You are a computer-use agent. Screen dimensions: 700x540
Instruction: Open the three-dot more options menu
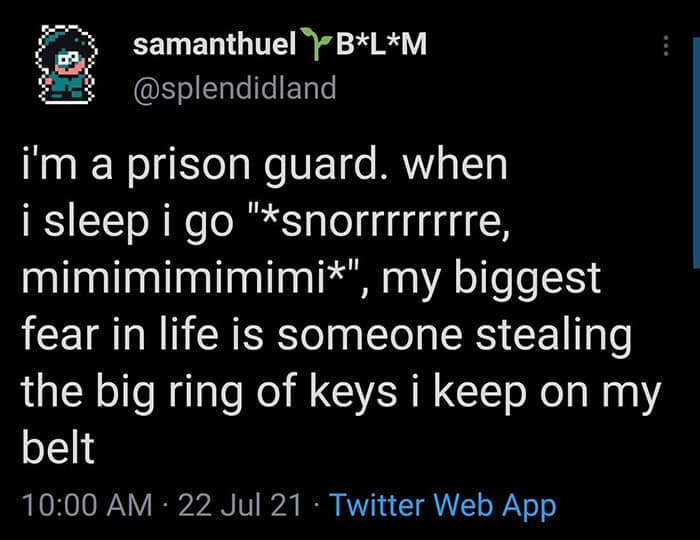tap(666, 46)
